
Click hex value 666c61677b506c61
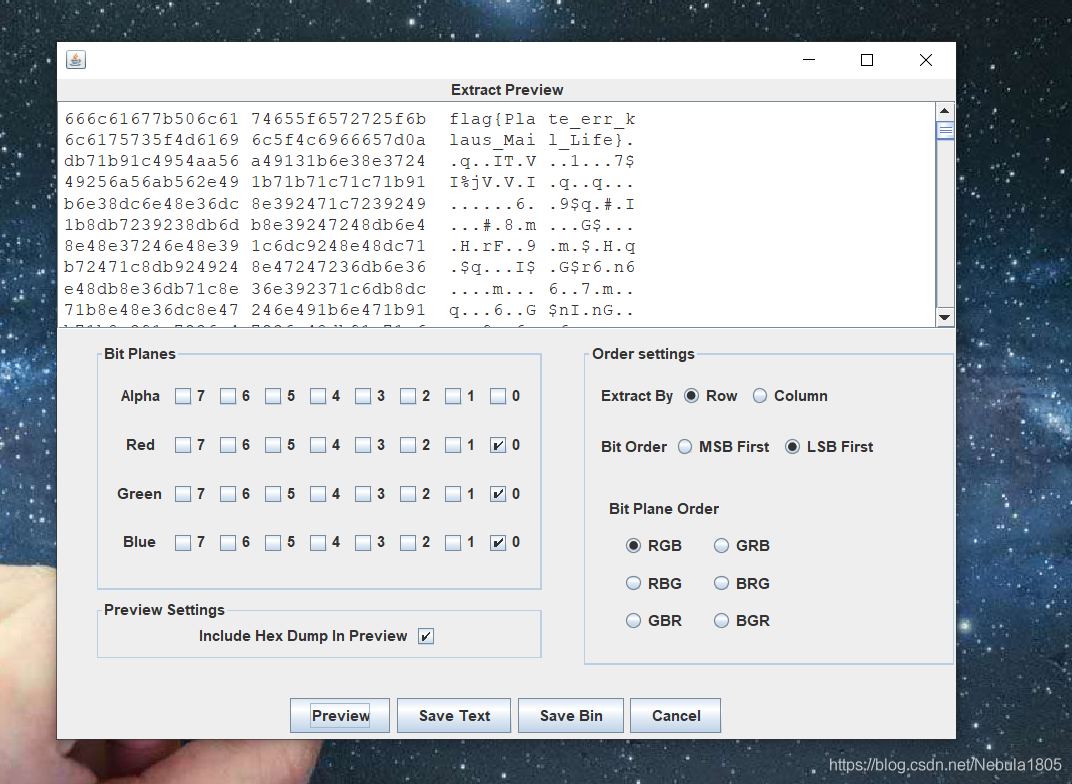pos(151,119)
